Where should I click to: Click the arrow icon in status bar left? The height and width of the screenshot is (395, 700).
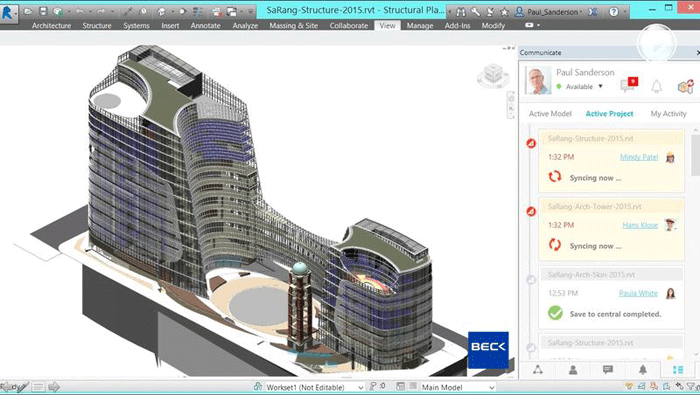coord(54,387)
